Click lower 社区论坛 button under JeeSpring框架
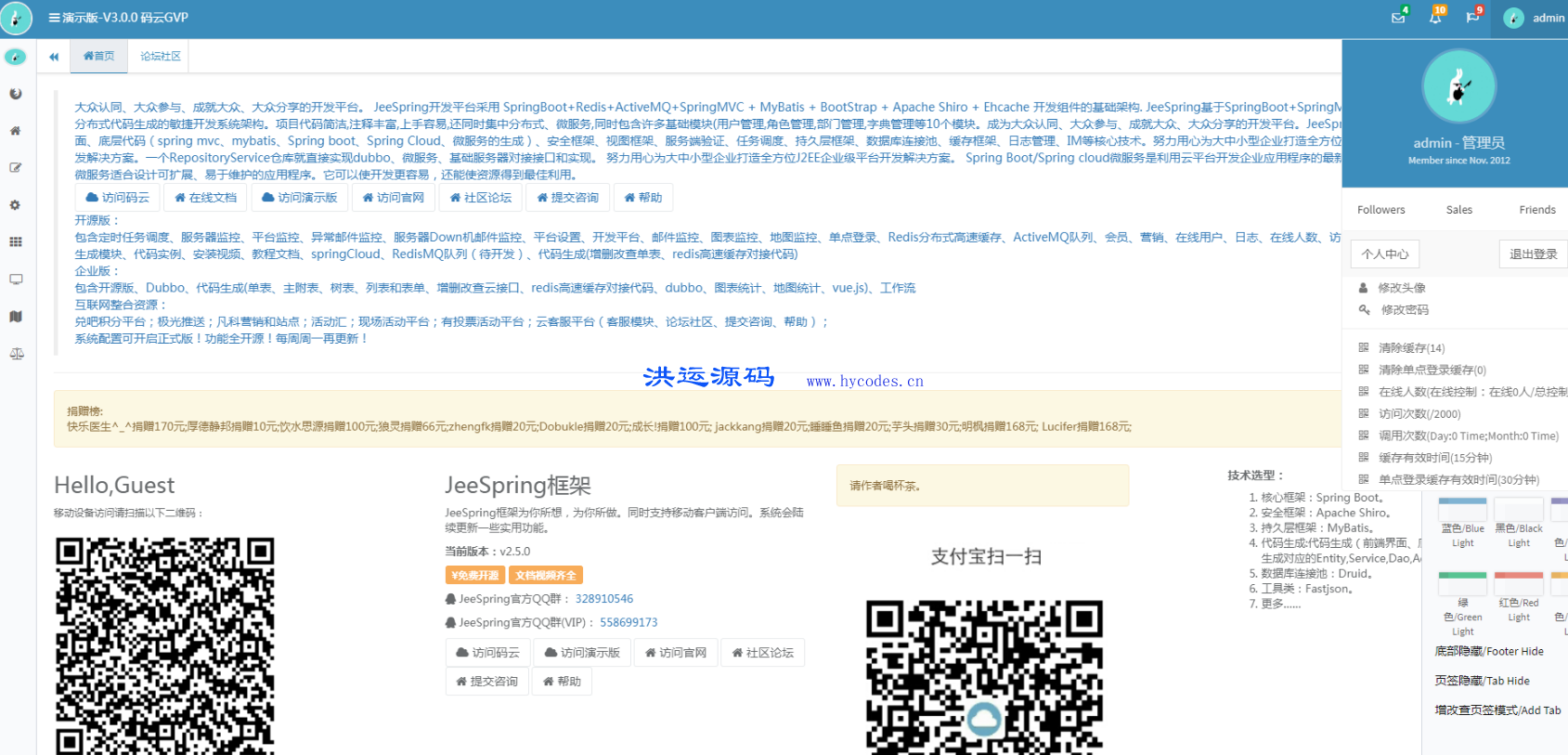 763,653
